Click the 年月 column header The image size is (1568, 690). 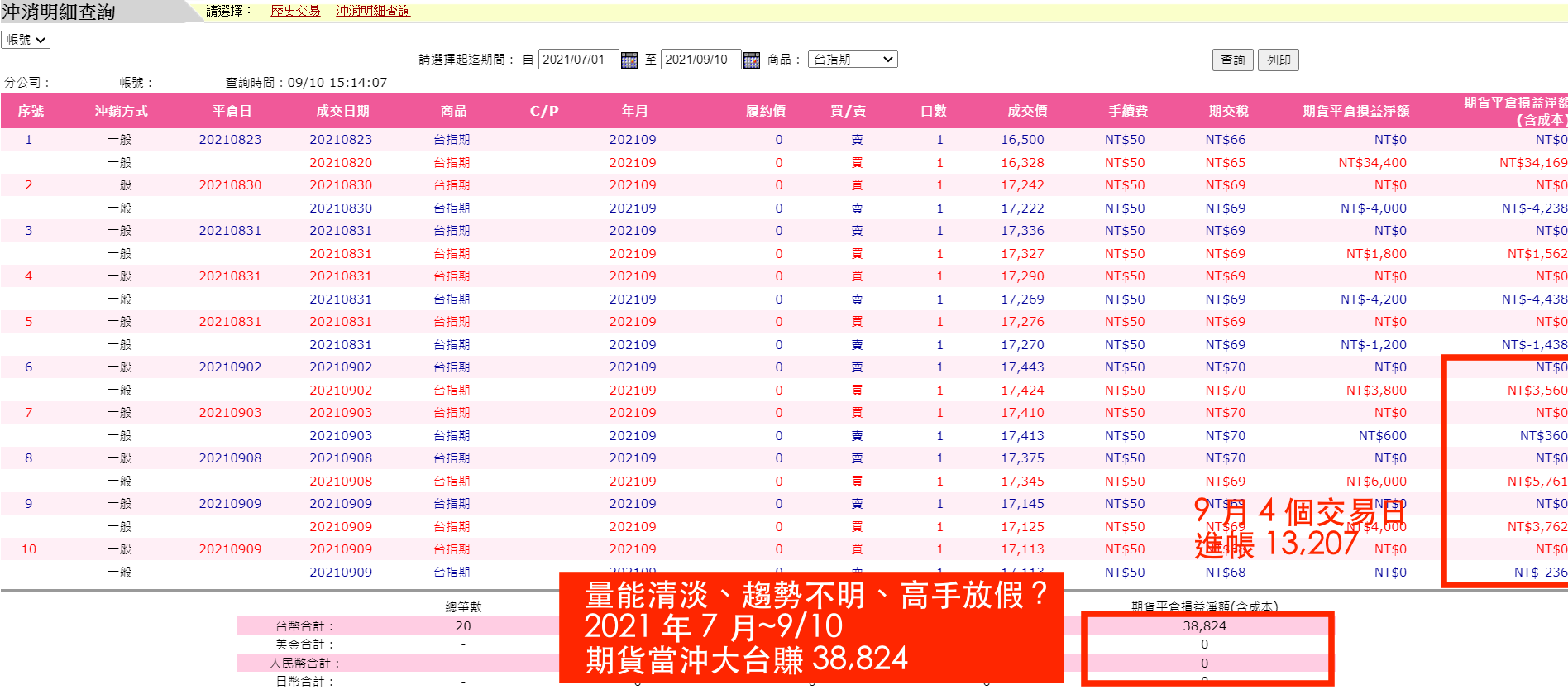pos(634,111)
